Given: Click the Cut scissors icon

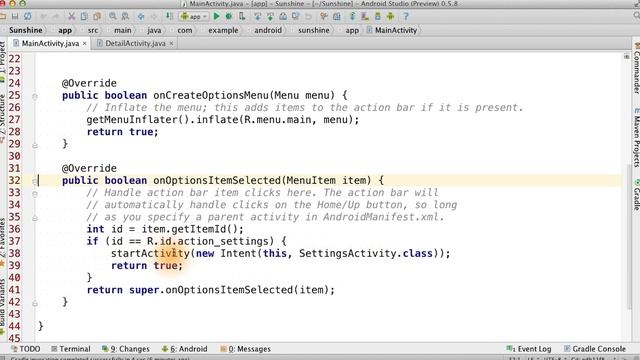Looking at the screenshot, I should pyautogui.click(x=71, y=16).
